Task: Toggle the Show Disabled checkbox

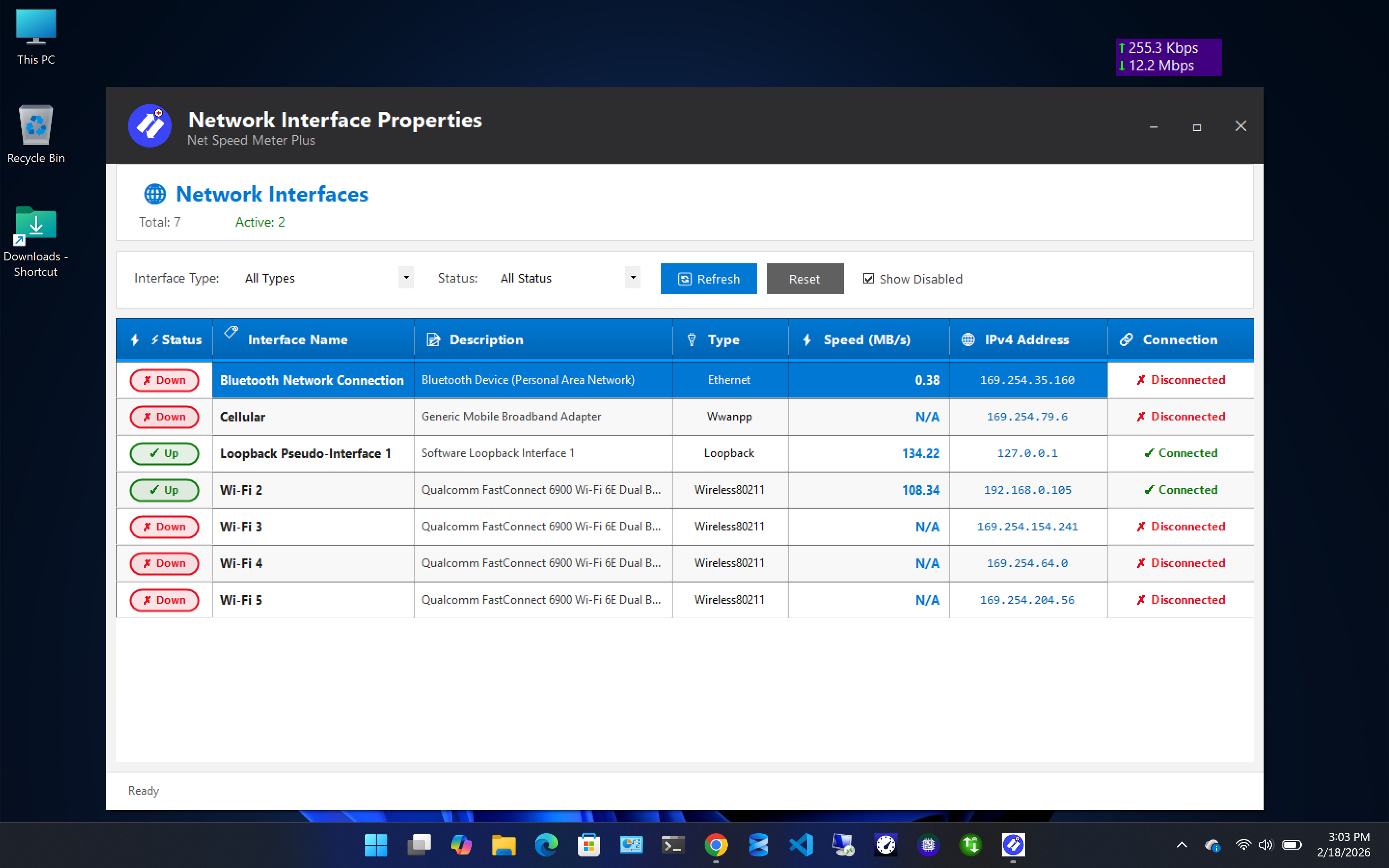Action: coord(869,278)
